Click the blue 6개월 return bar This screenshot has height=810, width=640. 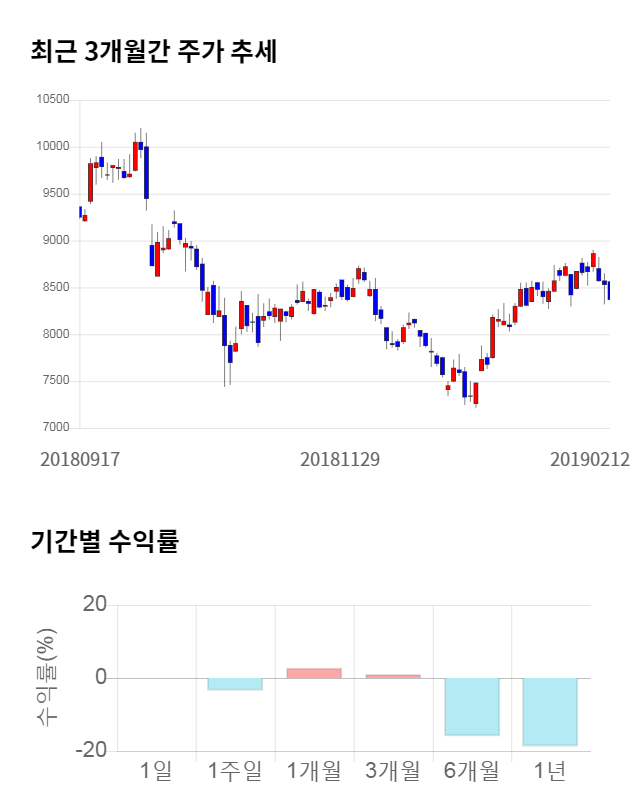coord(472,707)
